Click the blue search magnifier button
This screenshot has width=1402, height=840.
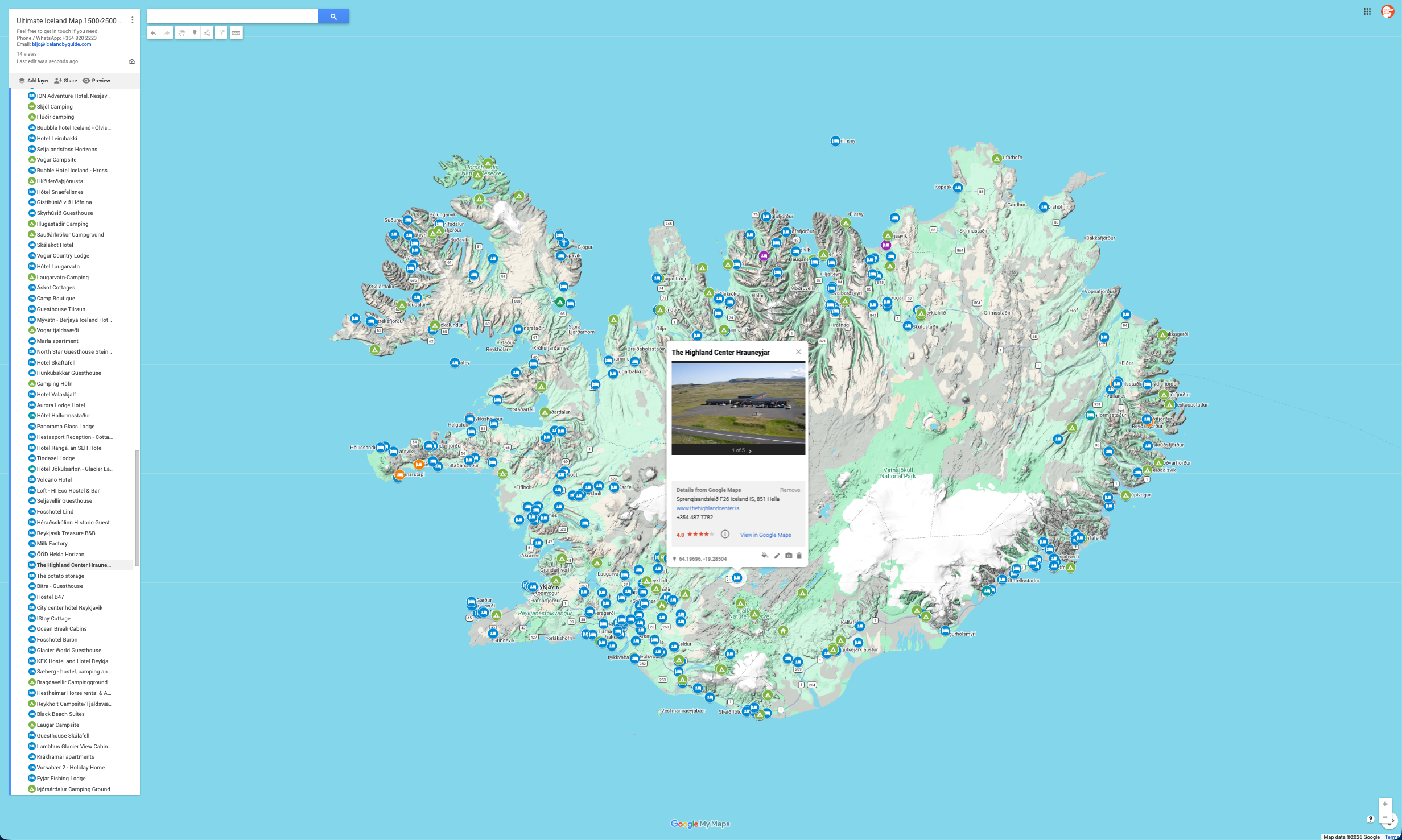pos(333,16)
